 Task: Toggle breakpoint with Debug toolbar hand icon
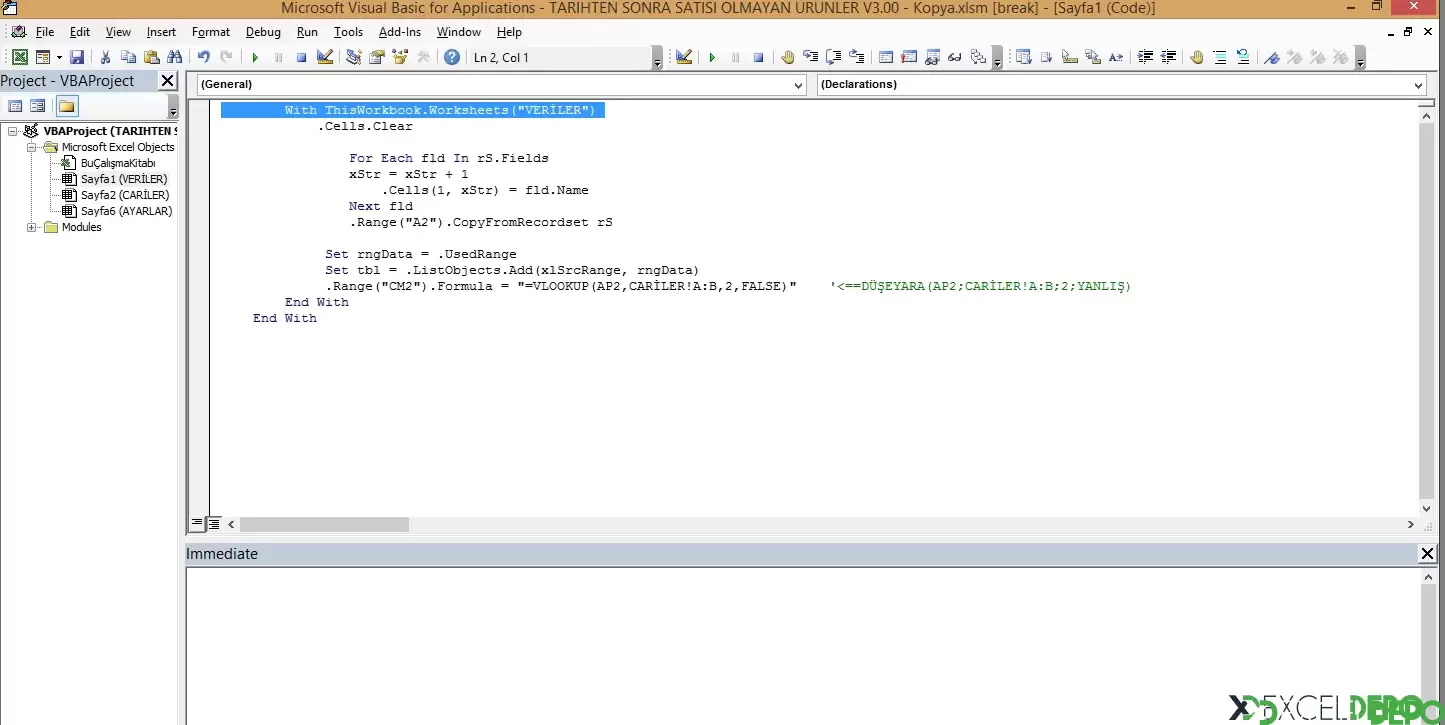[788, 58]
